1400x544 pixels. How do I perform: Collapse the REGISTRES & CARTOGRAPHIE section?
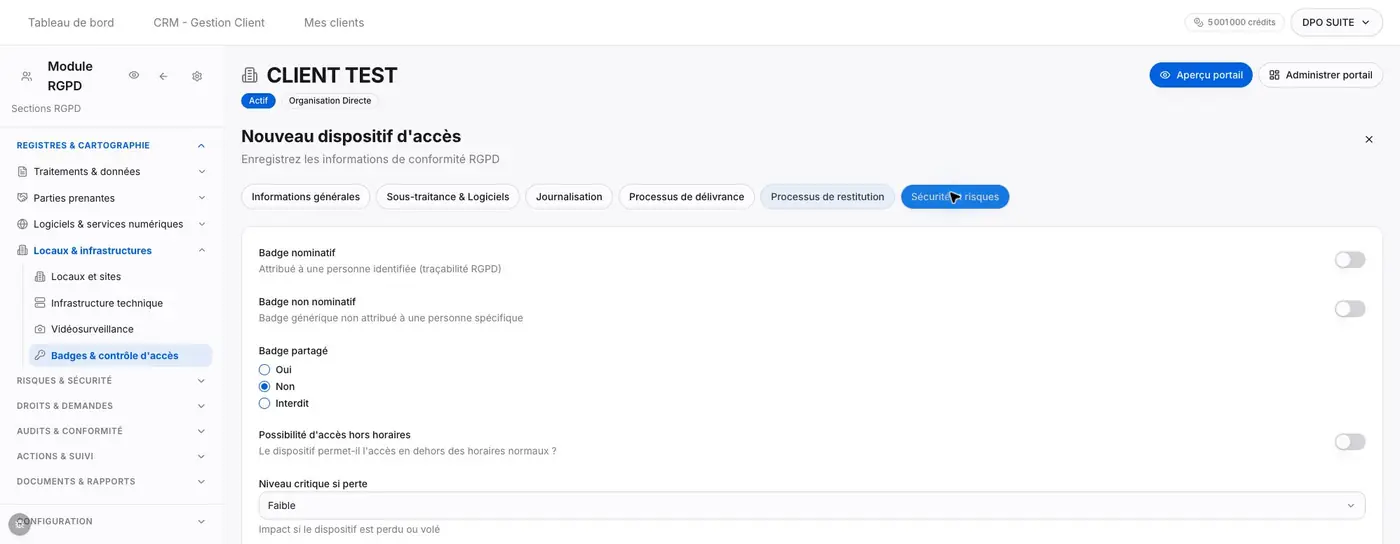(x=201, y=146)
